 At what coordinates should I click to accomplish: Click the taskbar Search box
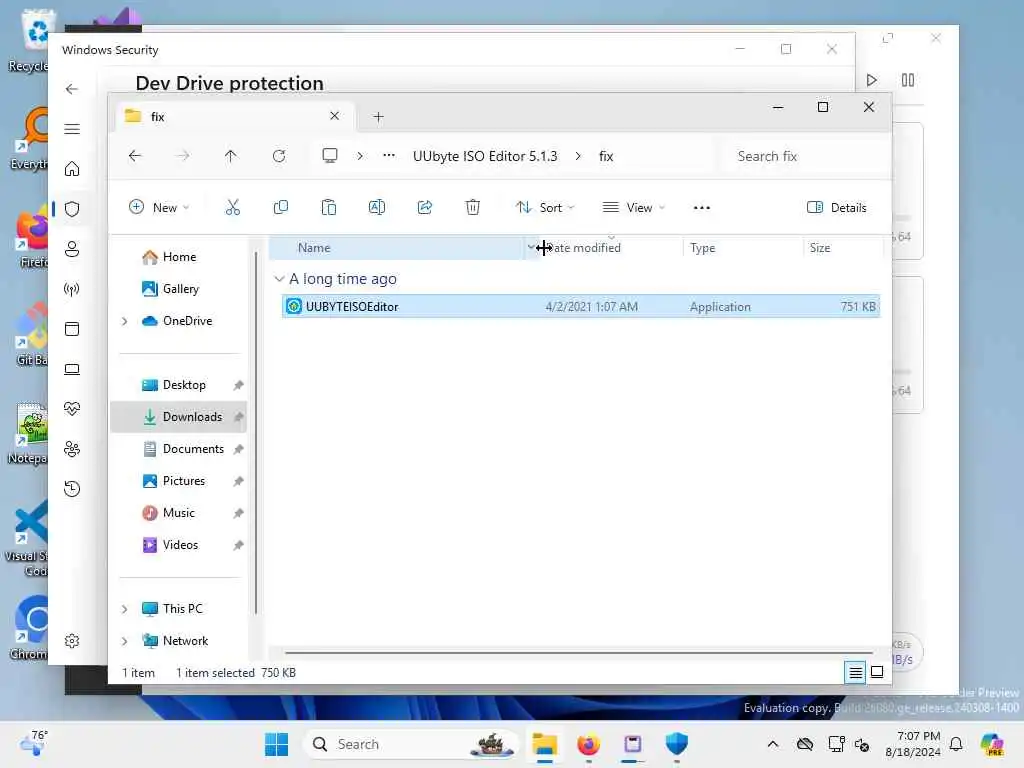coord(410,744)
